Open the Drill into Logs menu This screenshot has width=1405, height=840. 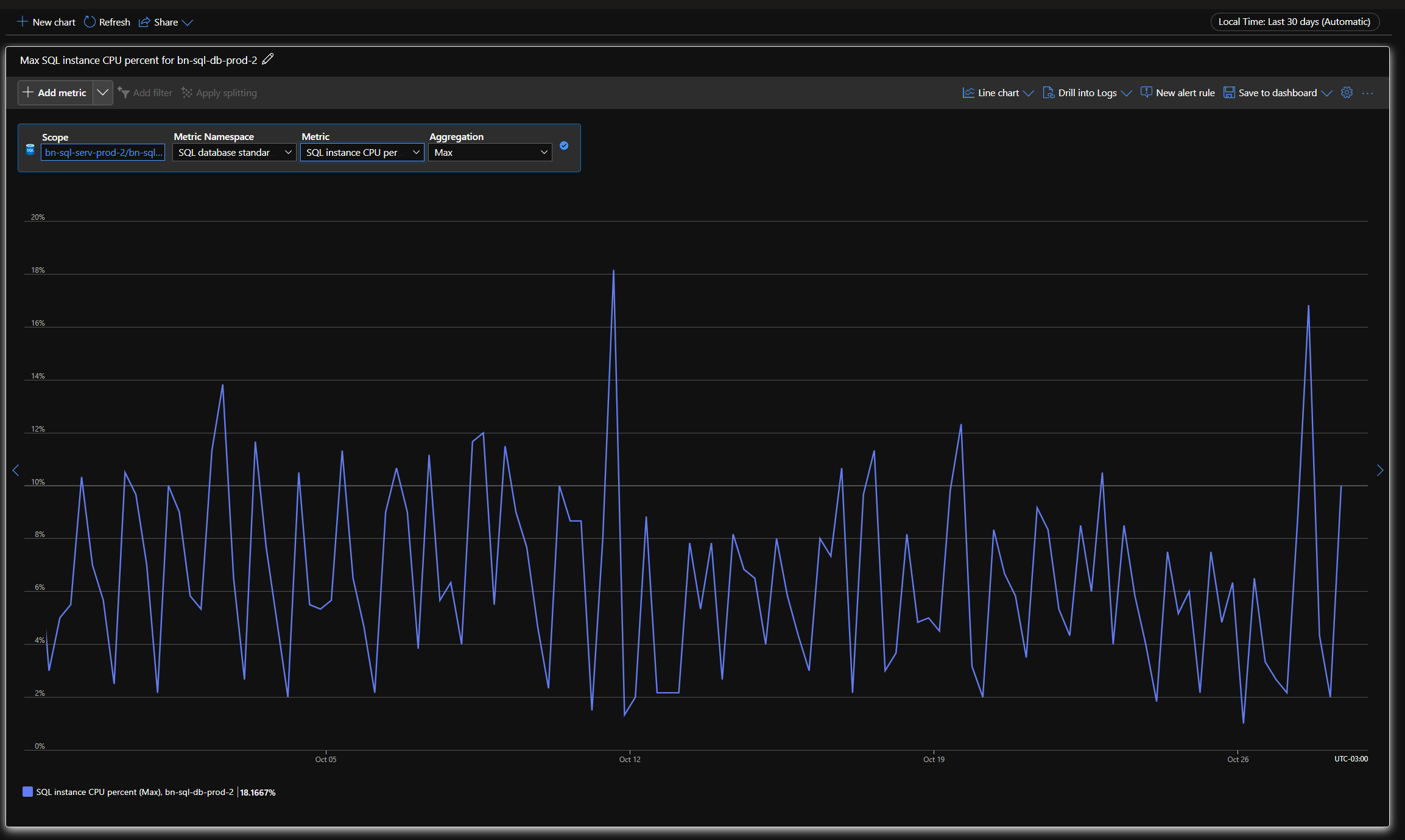(x=1087, y=93)
